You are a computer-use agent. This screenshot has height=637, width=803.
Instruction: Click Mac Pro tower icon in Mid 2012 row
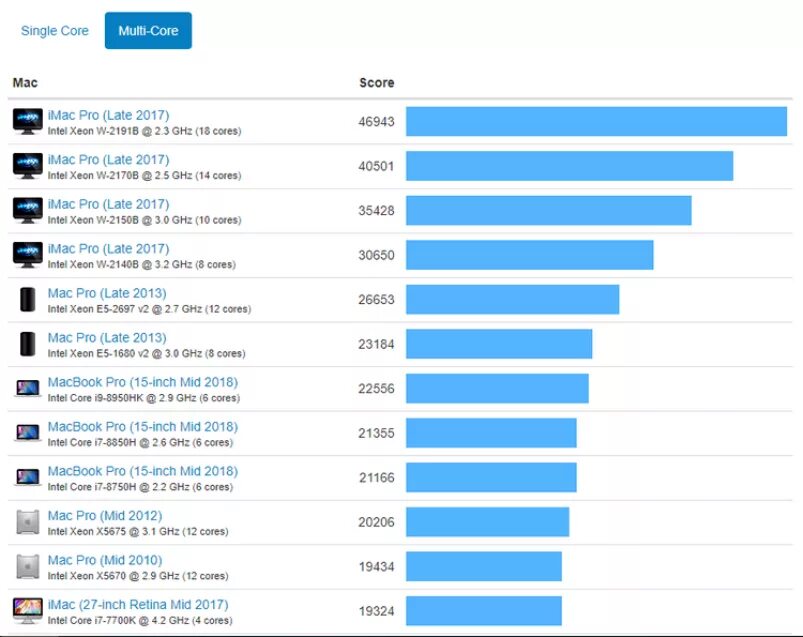click(x=28, y=522)
